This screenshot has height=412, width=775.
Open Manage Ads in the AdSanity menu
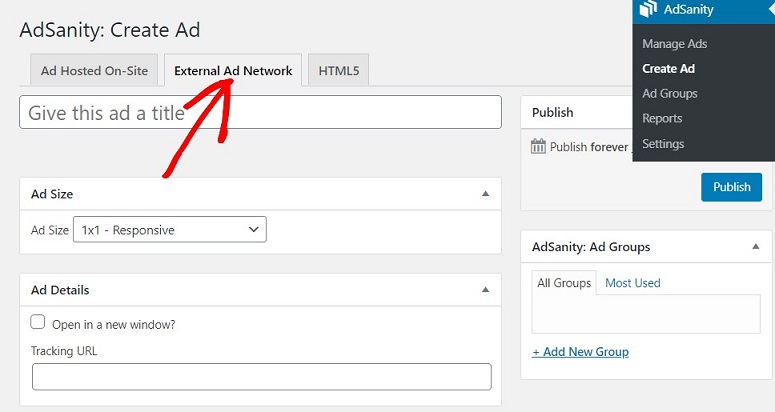tap(675, 44)
